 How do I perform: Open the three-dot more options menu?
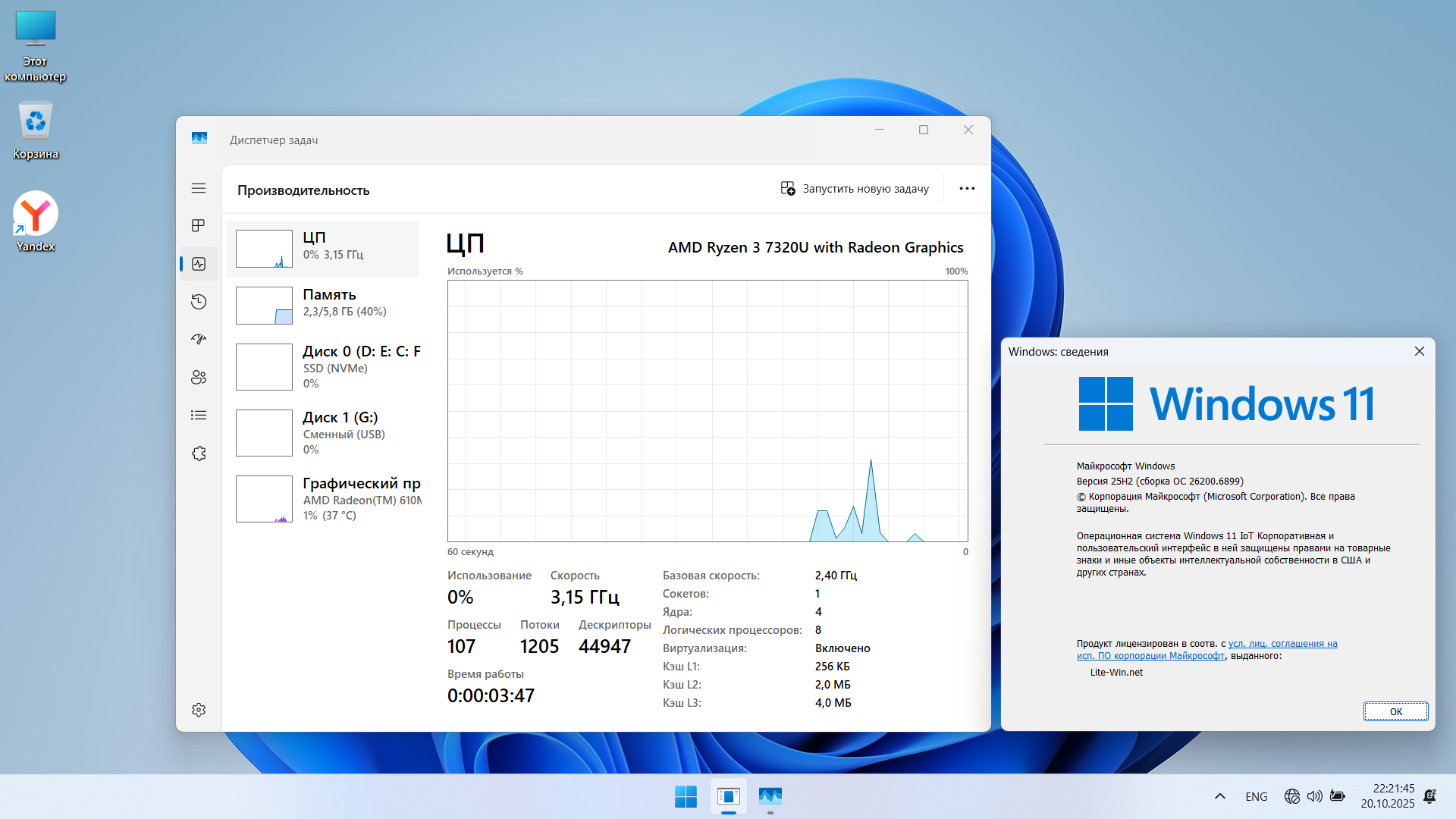click(x=967, y=189)
